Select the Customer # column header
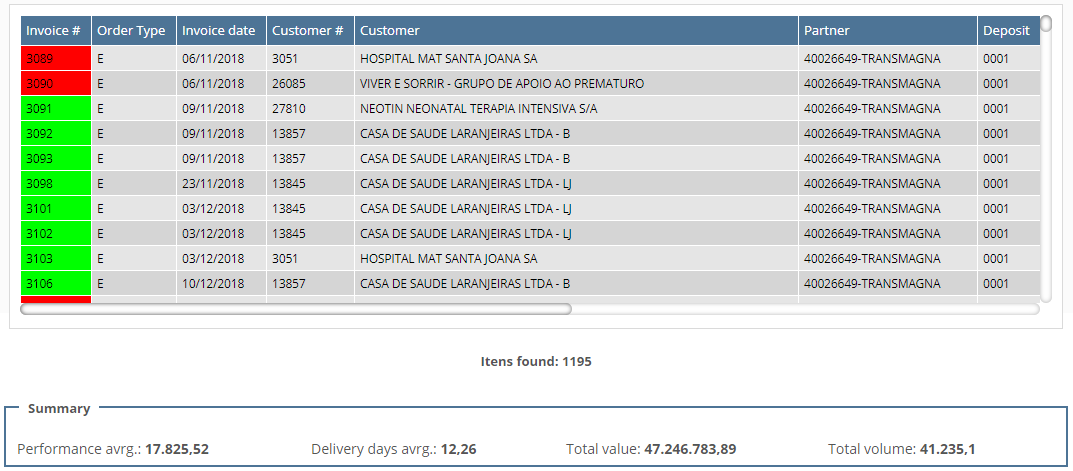Viewport: 1073px width, 471px height. (x=308, y=31)
